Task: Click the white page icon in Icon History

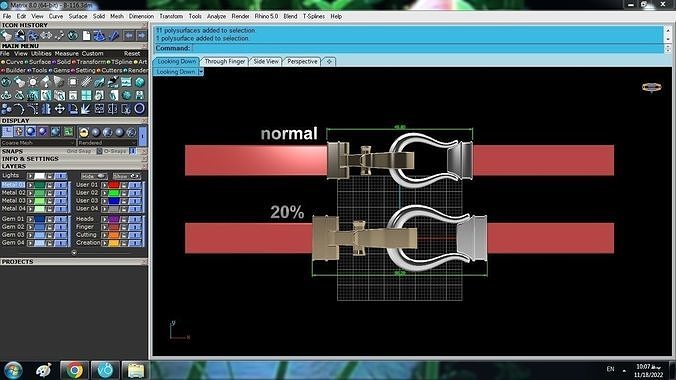Action: pos(86,35)
